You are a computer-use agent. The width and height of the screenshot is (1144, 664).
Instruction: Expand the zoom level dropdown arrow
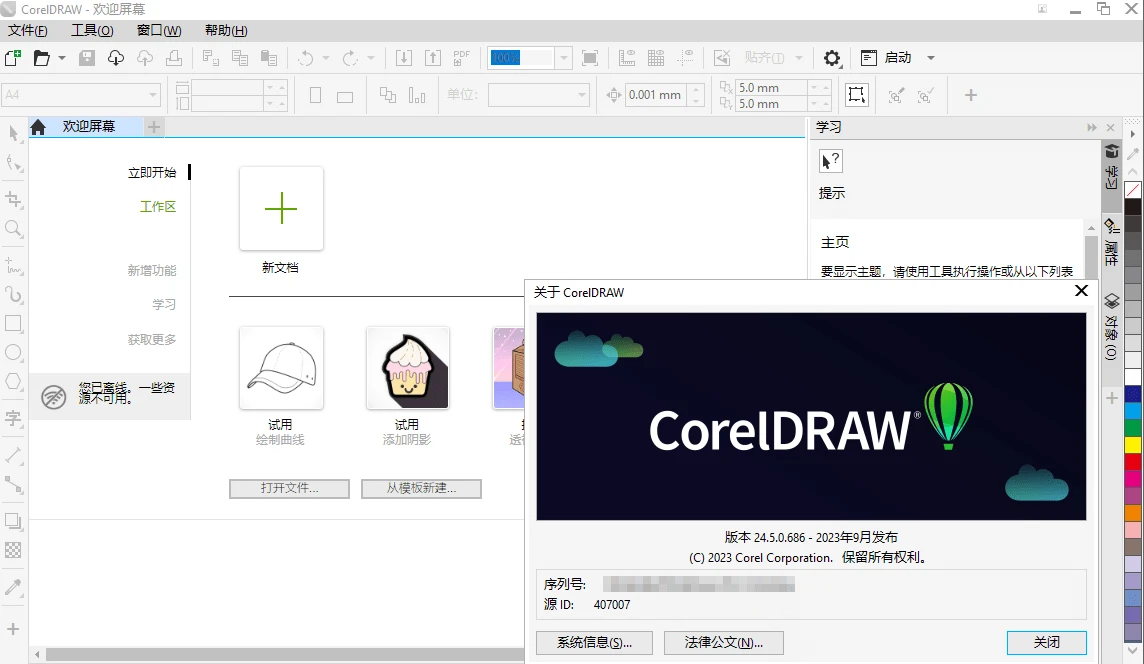[563, 57]
